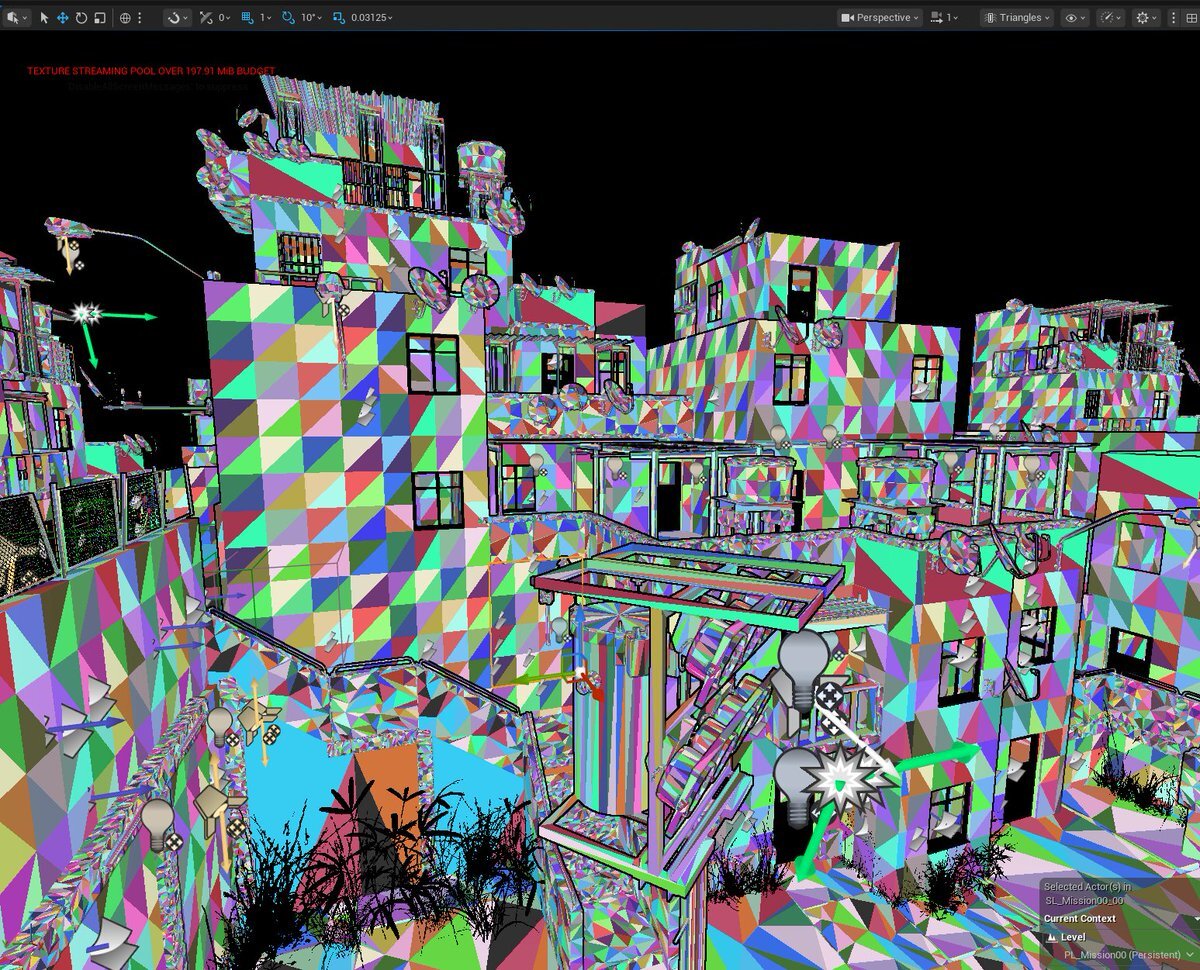Click the large lightbulb light actor icon
The image size is (1200, 970).
804,659
